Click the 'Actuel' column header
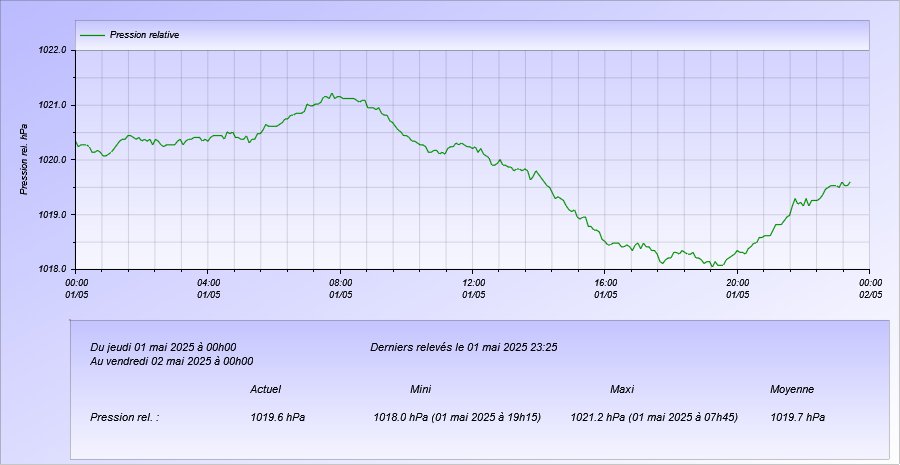The height and width of the screenshot is (465, 900). point(266,390)
